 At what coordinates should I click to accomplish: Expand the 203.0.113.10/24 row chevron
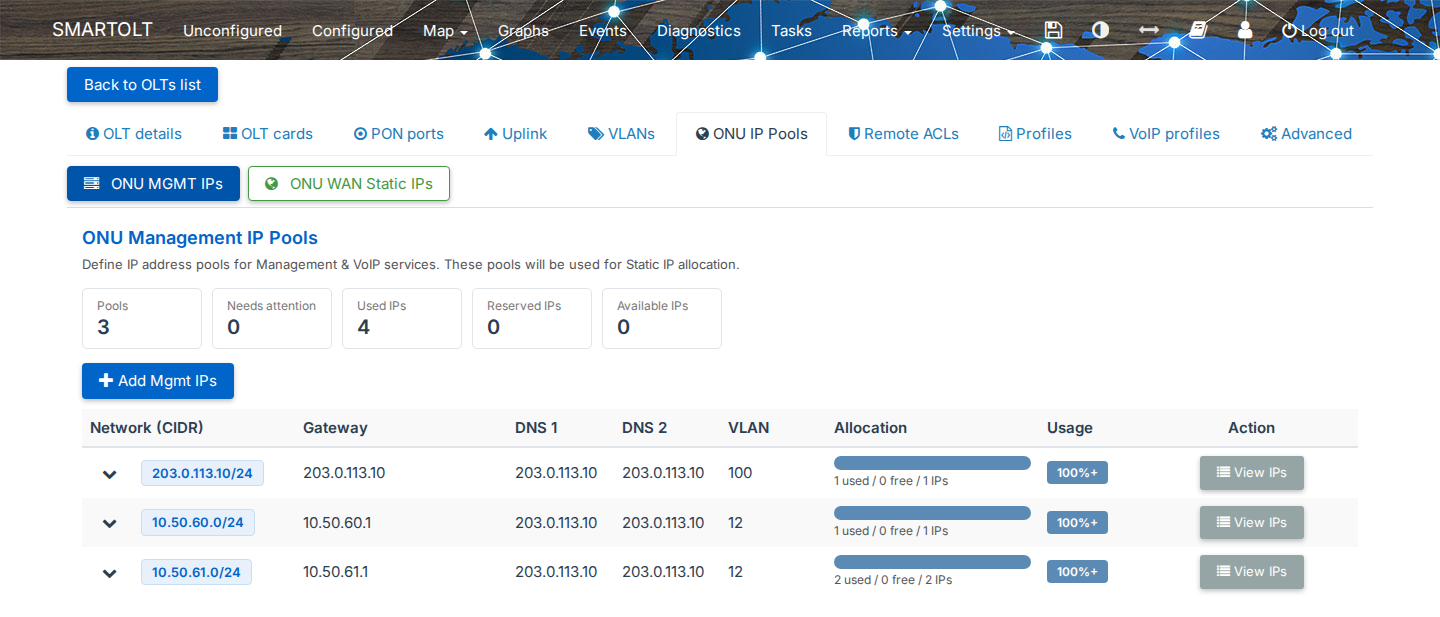(x=110, y=474)
